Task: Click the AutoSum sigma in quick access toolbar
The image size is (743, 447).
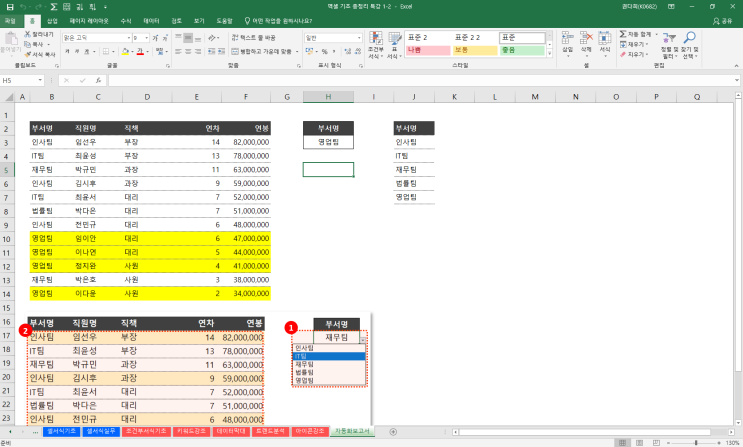Action: 54,7
